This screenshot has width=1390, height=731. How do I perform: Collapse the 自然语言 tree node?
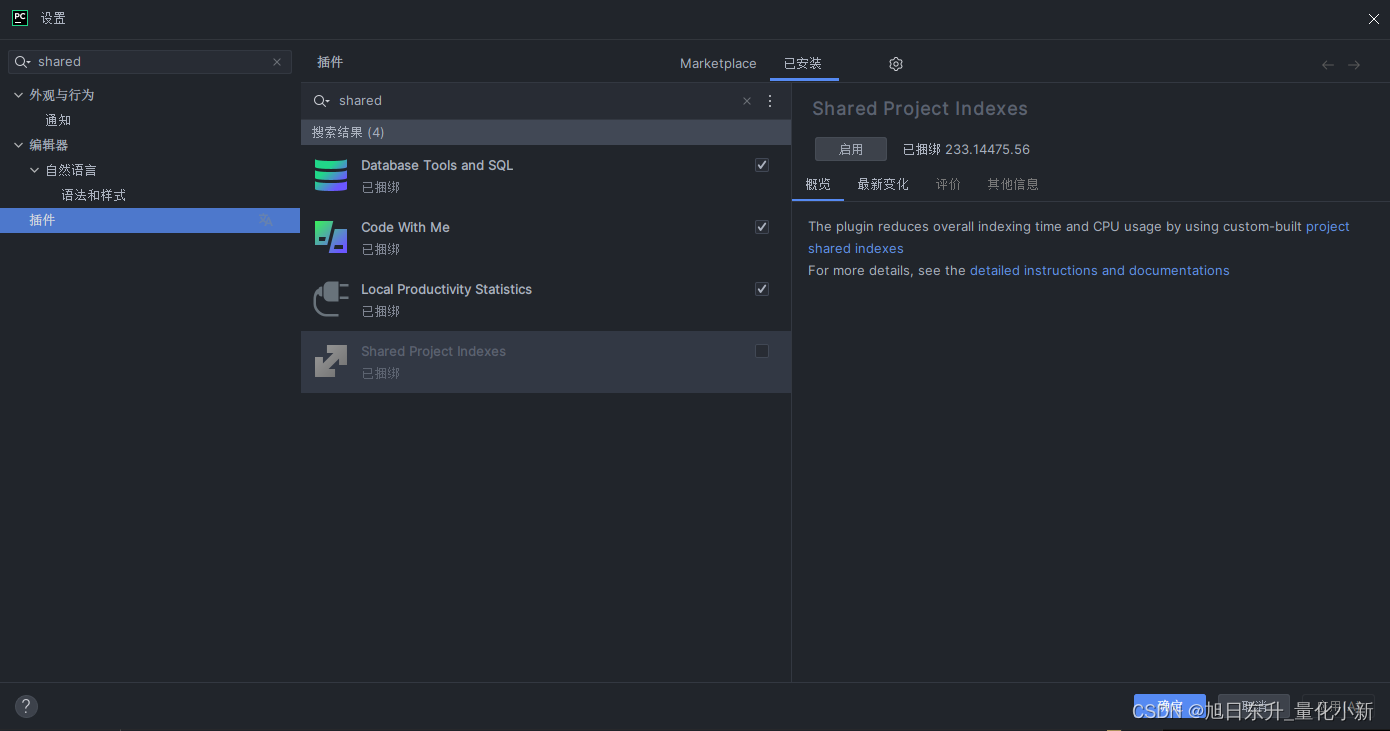tap(34, 170)
